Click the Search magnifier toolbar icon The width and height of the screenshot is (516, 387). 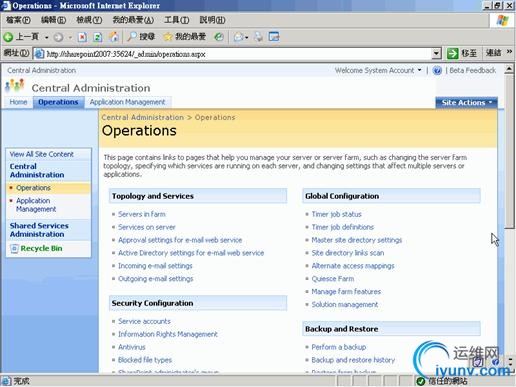(x=132, y=36)
